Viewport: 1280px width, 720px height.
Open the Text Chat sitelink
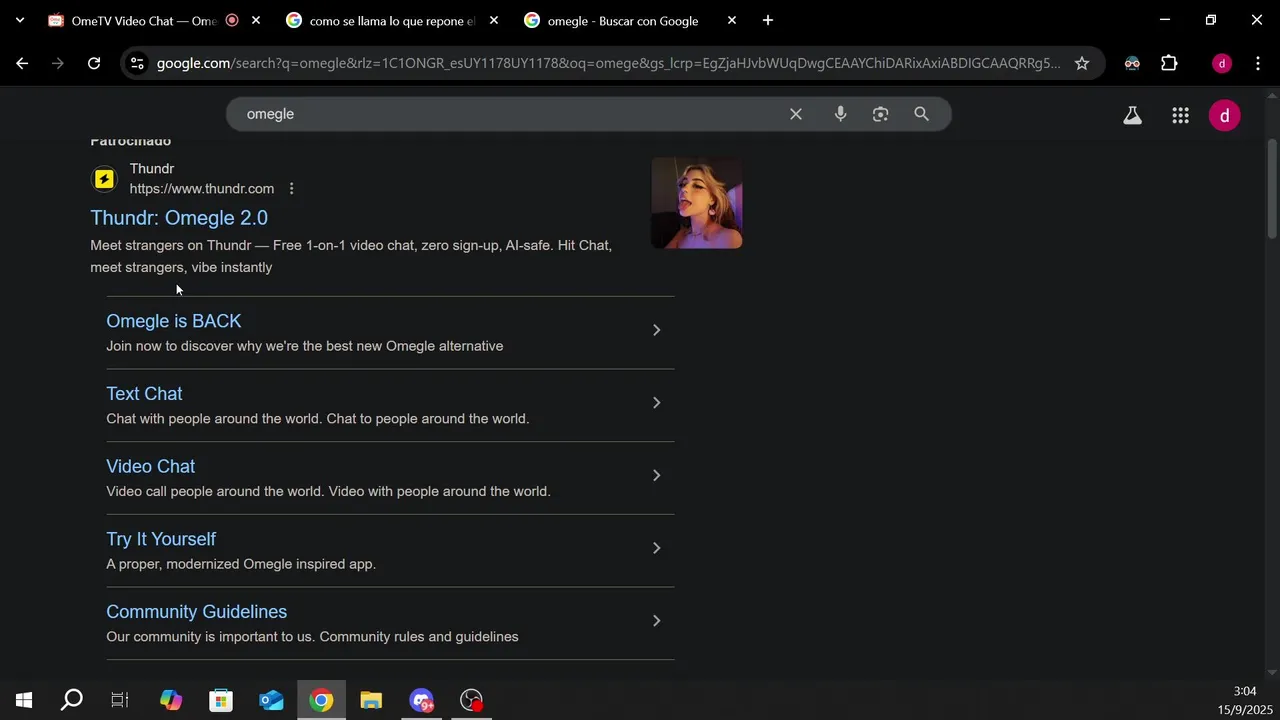pyautogui.click(x=144, y=394)
